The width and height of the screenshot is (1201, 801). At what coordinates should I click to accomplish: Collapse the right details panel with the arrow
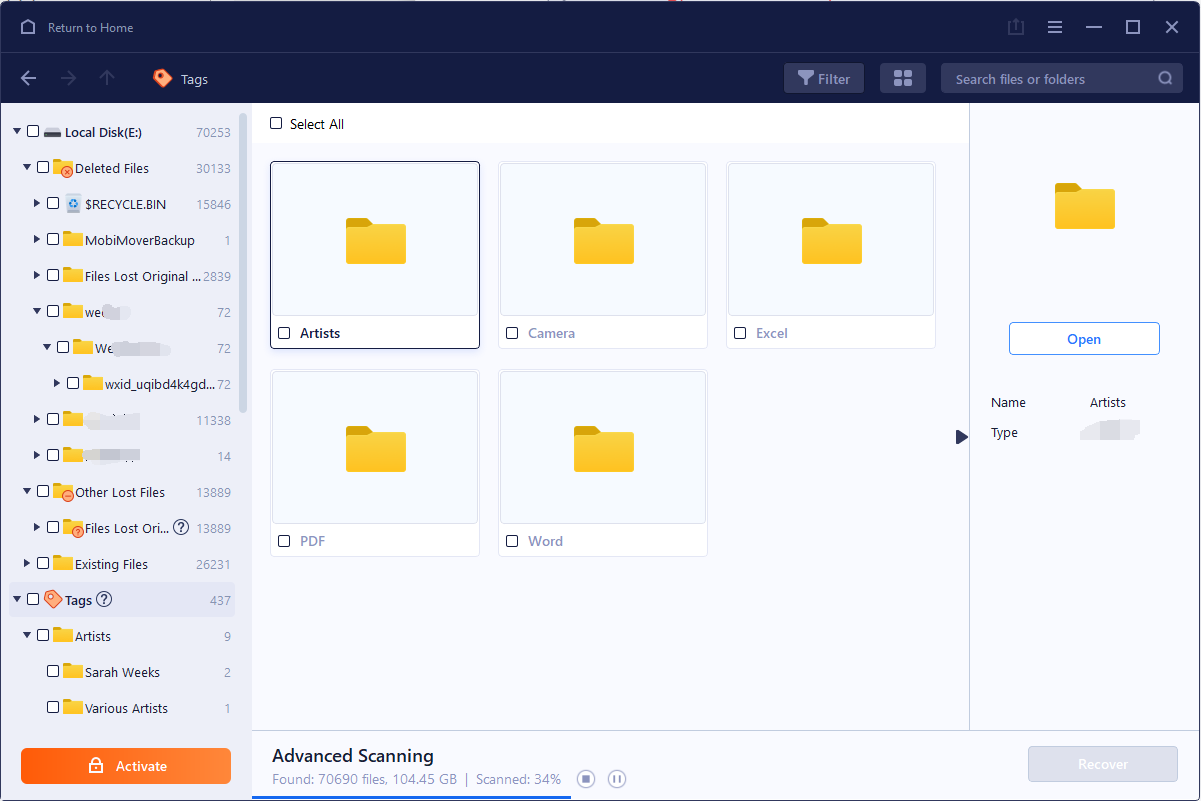click(x=961, y=436)
